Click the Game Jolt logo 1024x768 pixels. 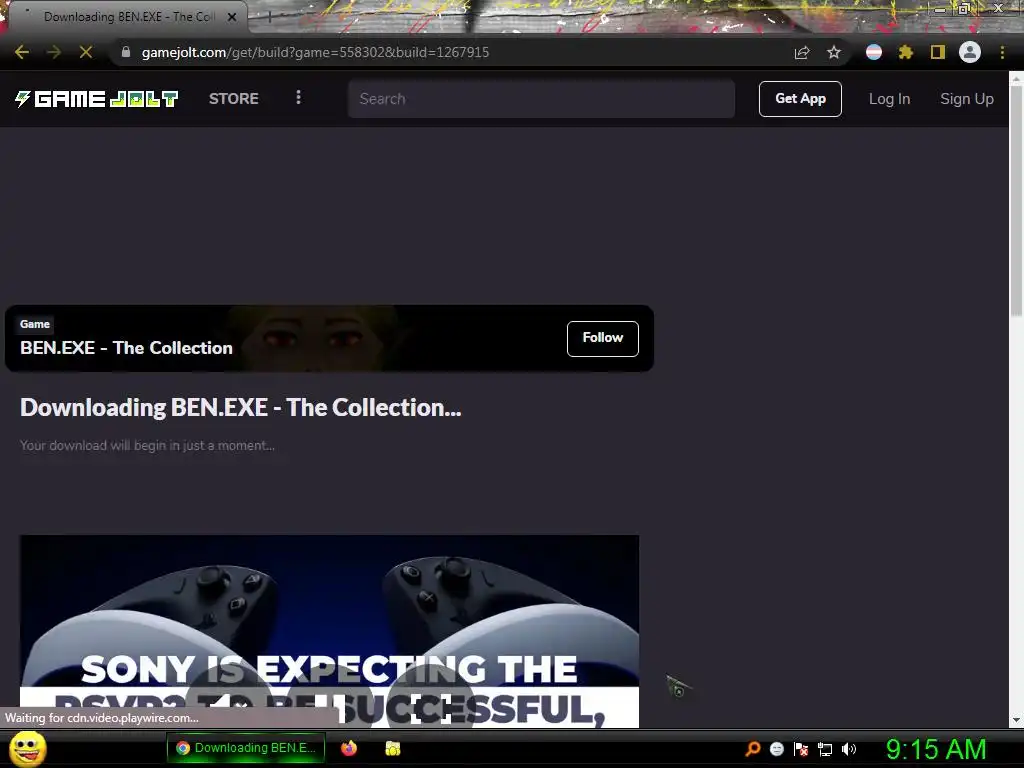tap(97, 99)
